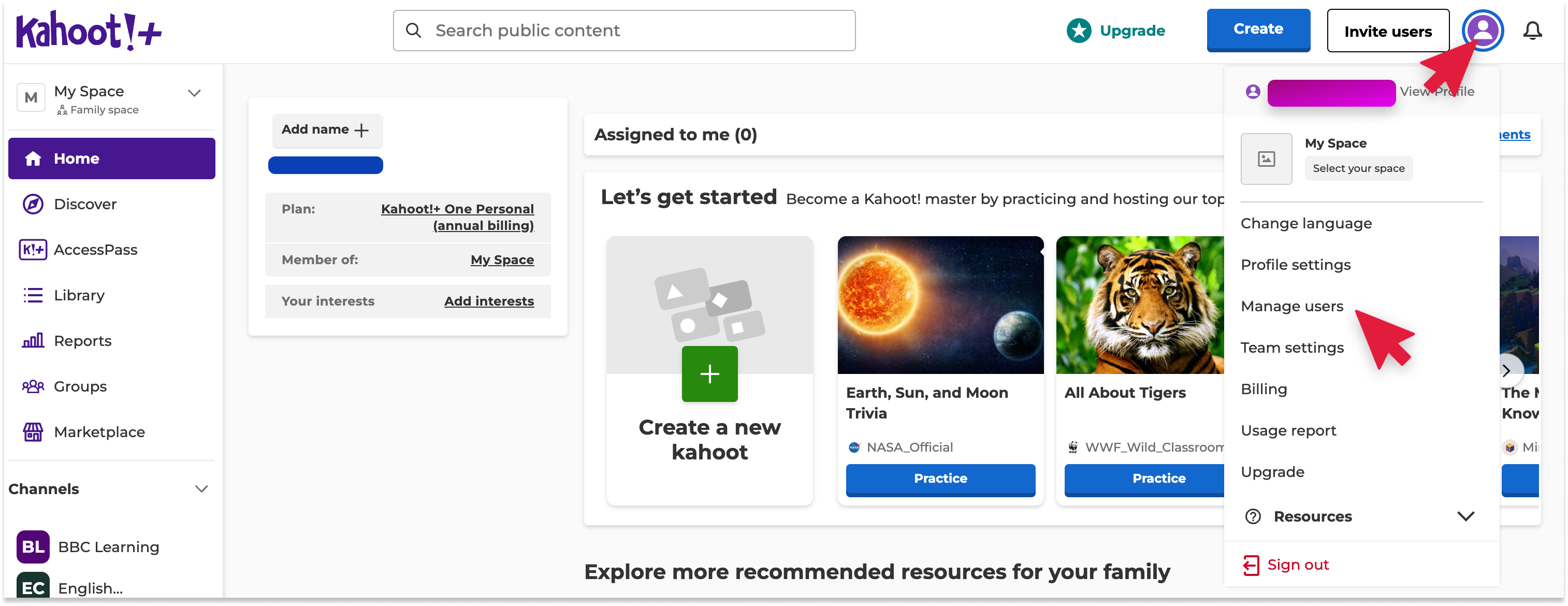Choose Upgrade in the profile menu
Viewport: 1568px width, 606px height.
pyautogui.click(x=1272, y=472)
